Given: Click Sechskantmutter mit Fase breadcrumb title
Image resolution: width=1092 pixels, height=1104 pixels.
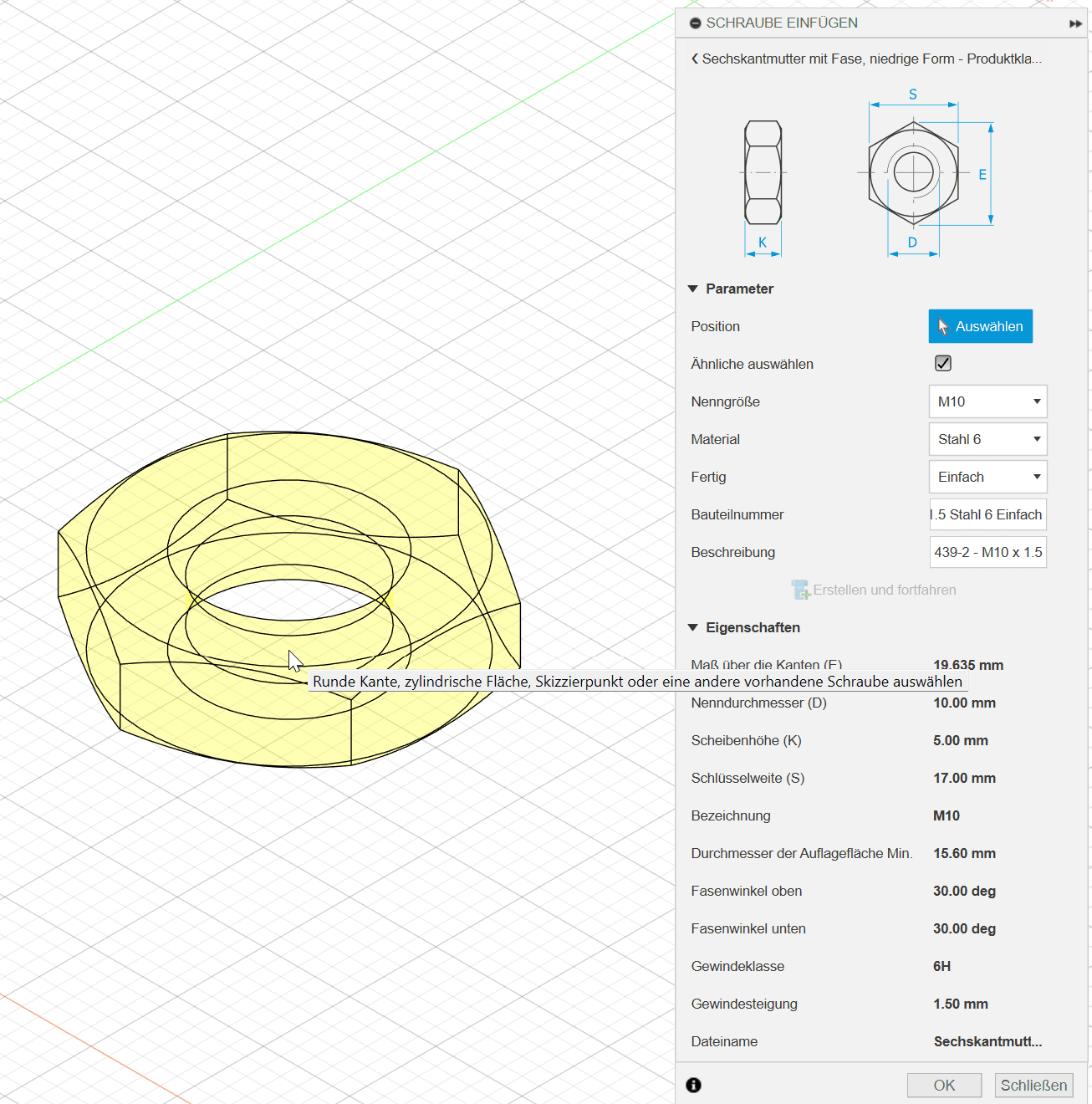Looking at the screenshot, I should 872,59.
